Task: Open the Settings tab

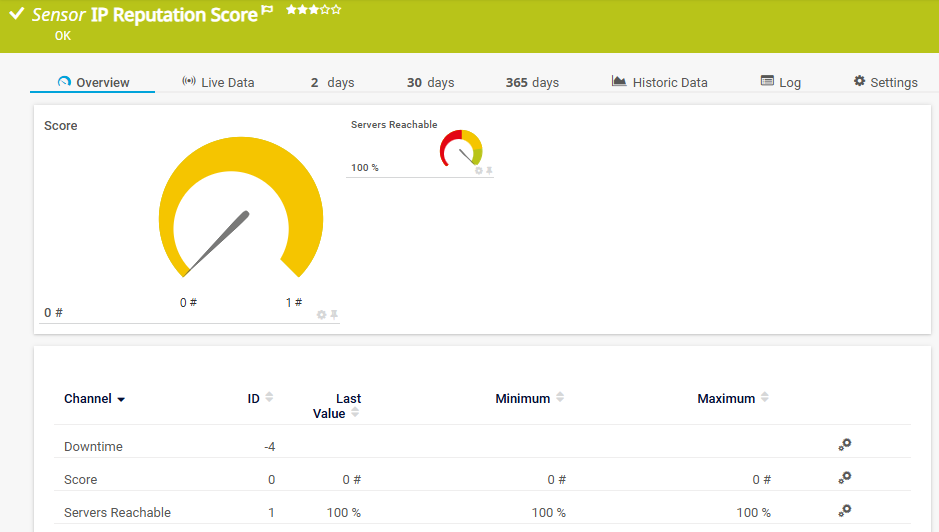Action: point(885,82)
